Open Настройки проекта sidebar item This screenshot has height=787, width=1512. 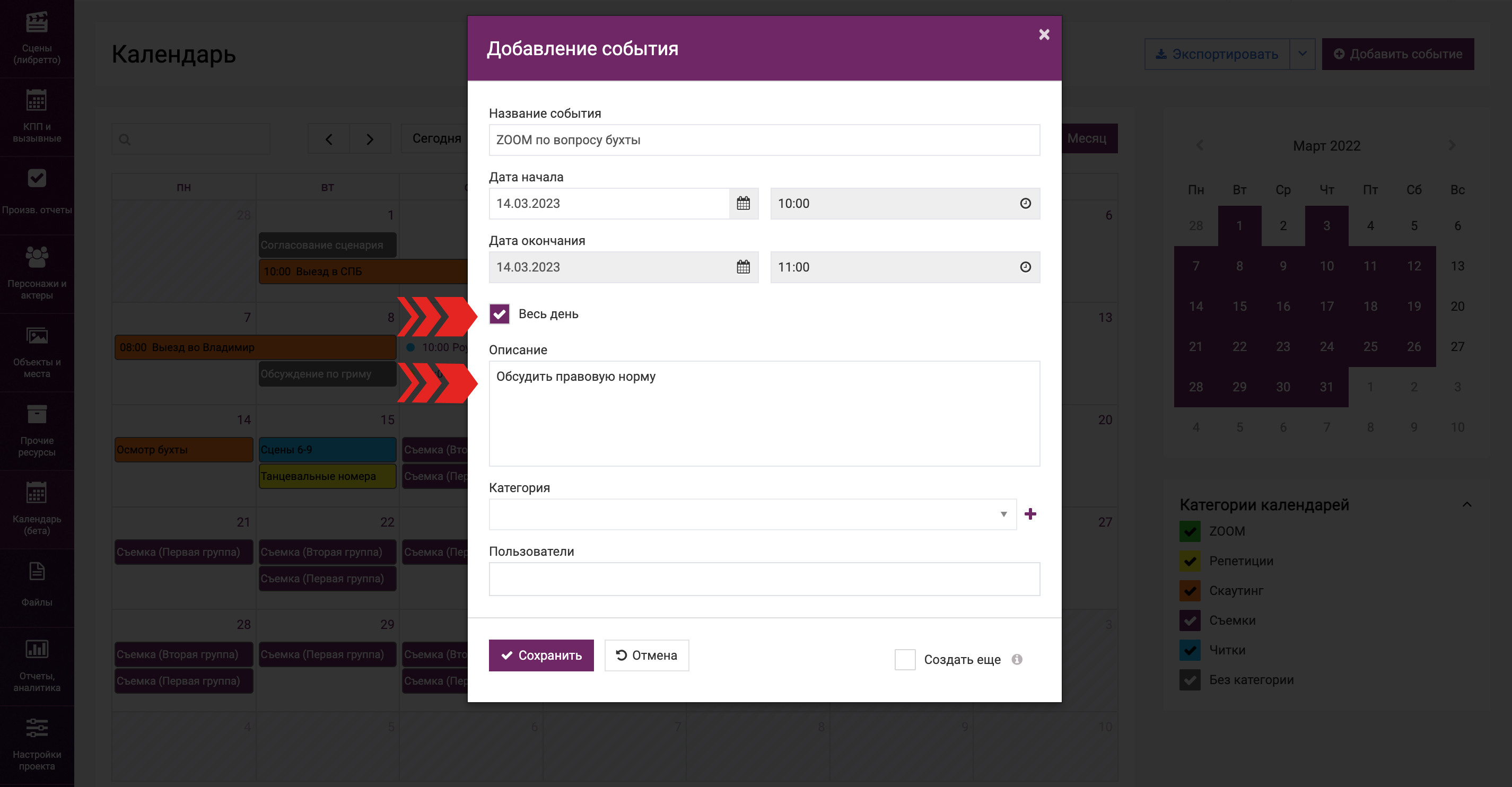[x=37, y=745]
